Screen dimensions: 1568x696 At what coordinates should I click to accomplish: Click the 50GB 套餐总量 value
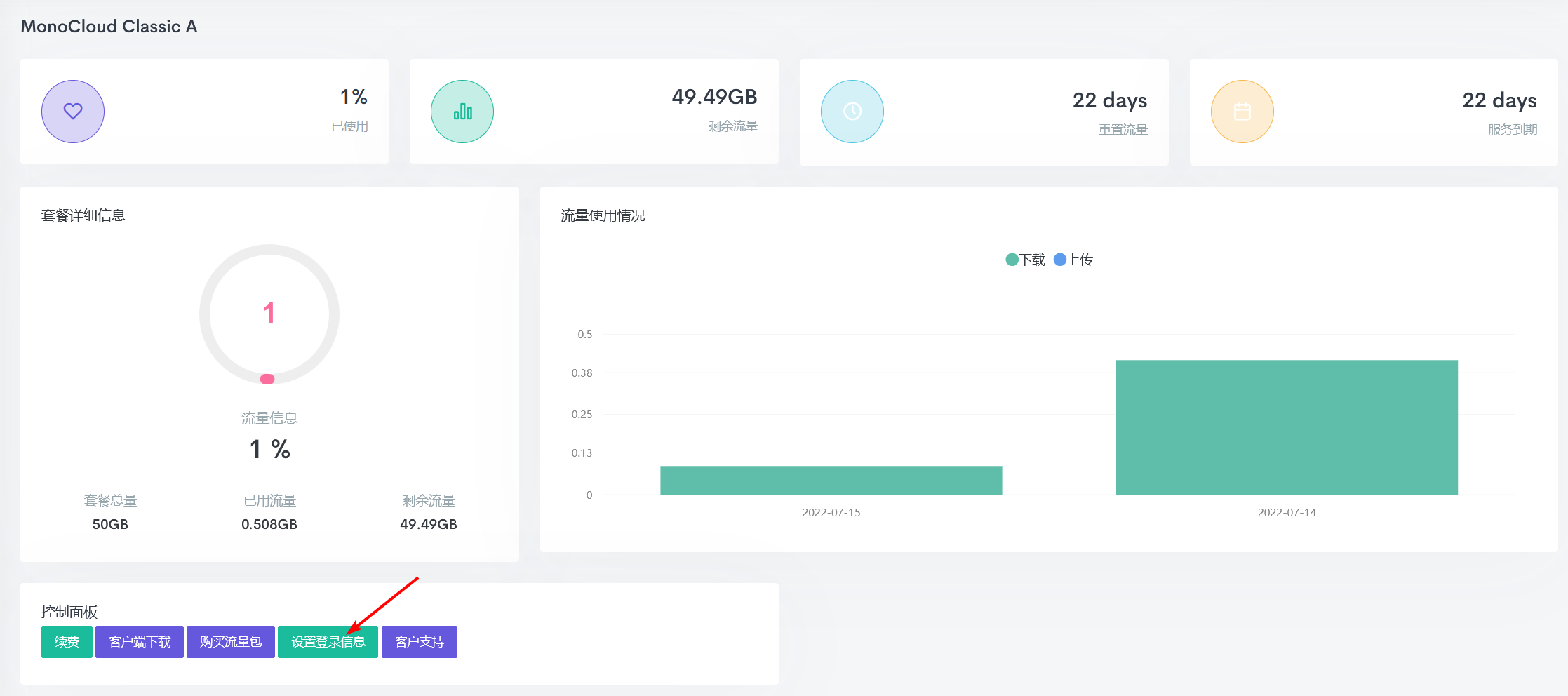point(110,524)
